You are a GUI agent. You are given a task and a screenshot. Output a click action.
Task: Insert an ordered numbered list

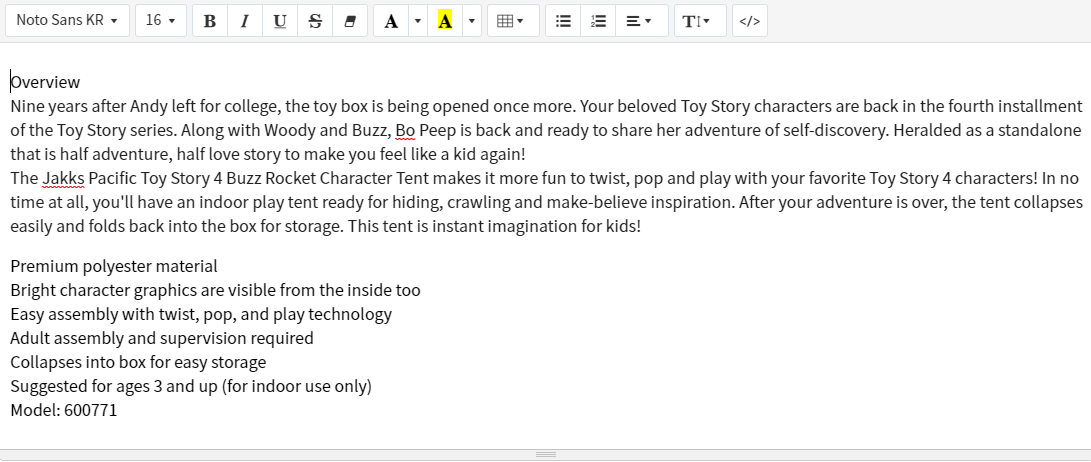pyautogui.click(x=598, y=20)
